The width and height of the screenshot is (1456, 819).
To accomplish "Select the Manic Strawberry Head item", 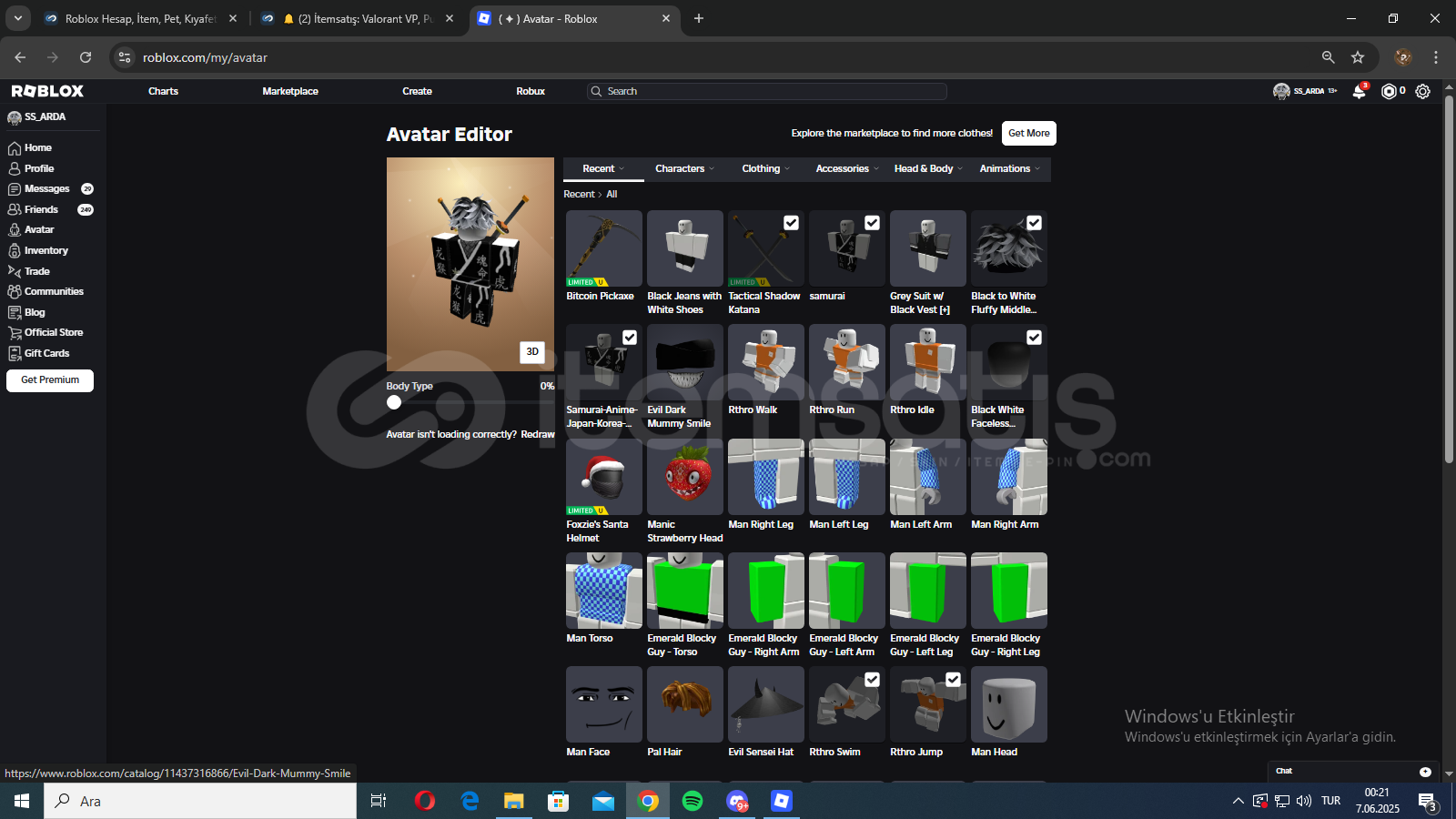I will click(x=685, y=477).
